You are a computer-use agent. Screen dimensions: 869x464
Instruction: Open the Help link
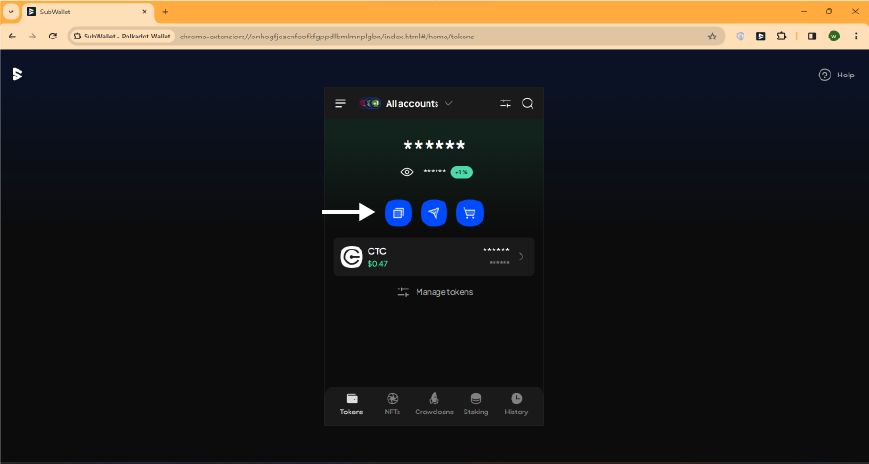coord(837,75)
